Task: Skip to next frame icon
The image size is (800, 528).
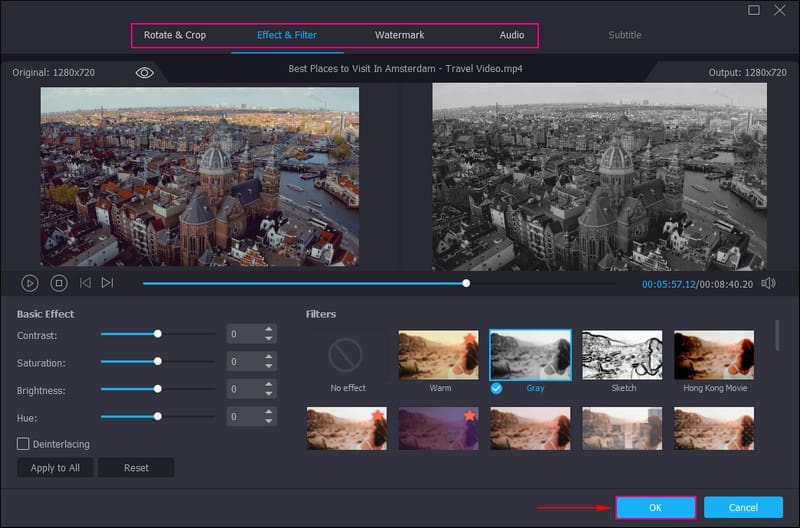Action: 107,283
